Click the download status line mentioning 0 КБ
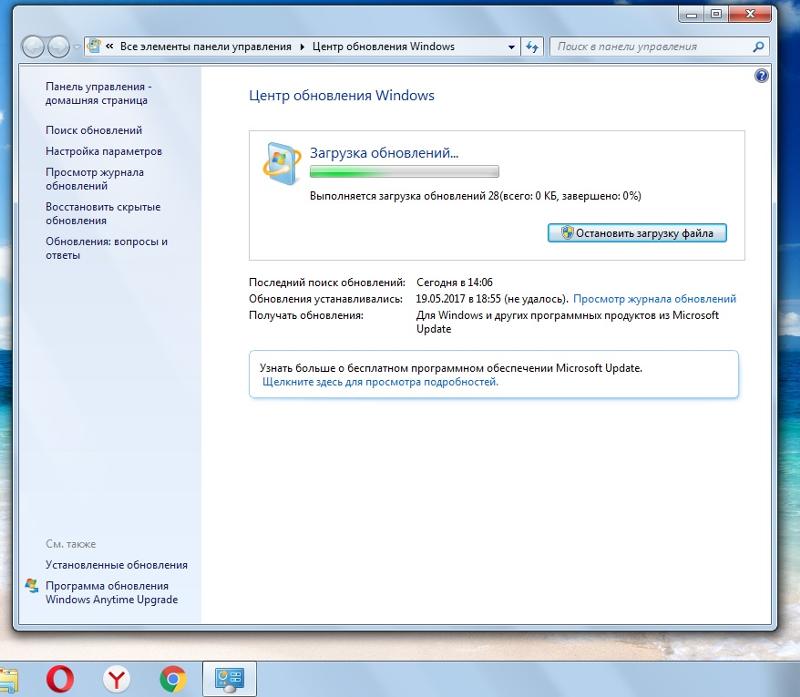800x697 pixels. (476, 196)
